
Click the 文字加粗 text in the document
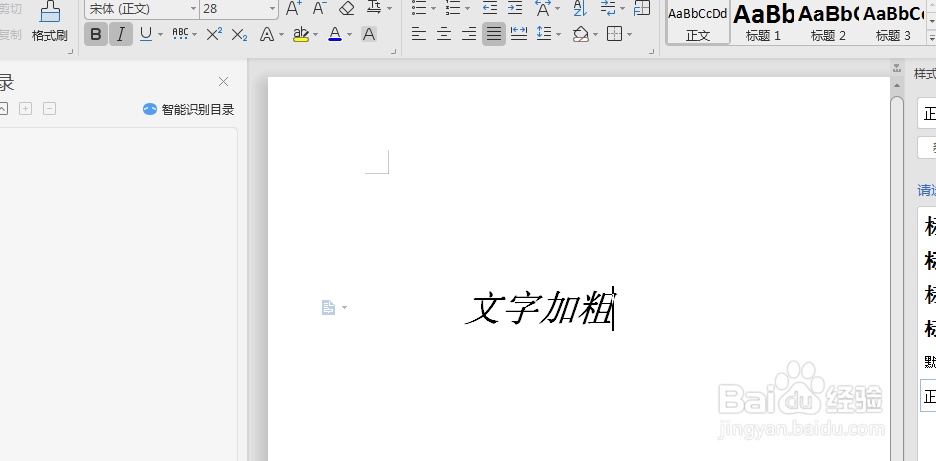[539, 307]
